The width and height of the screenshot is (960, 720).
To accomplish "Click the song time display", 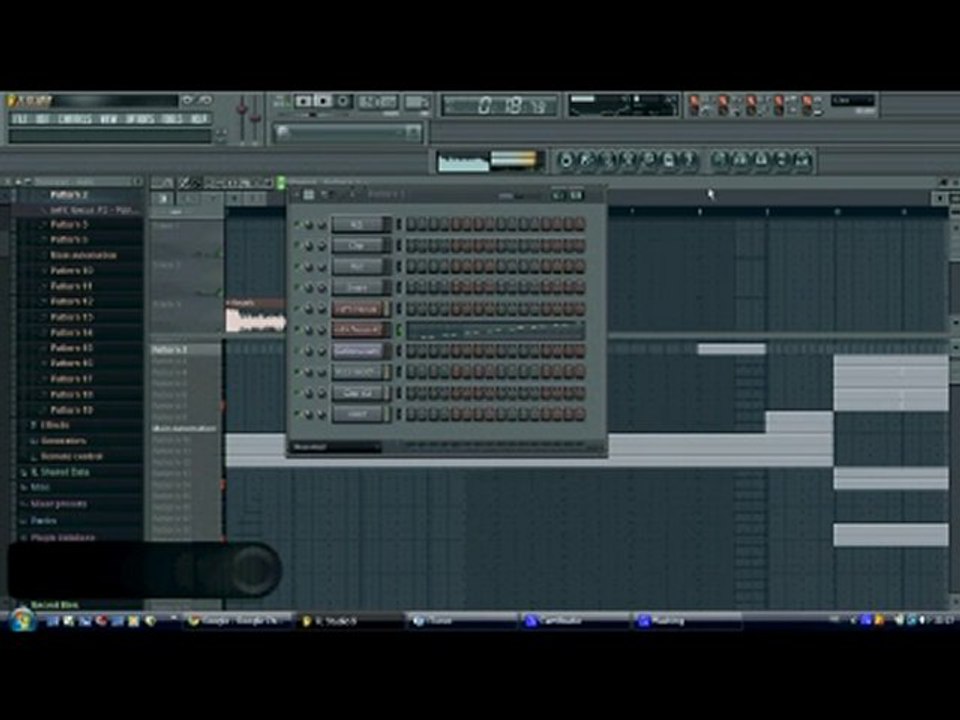I will 500,106.
